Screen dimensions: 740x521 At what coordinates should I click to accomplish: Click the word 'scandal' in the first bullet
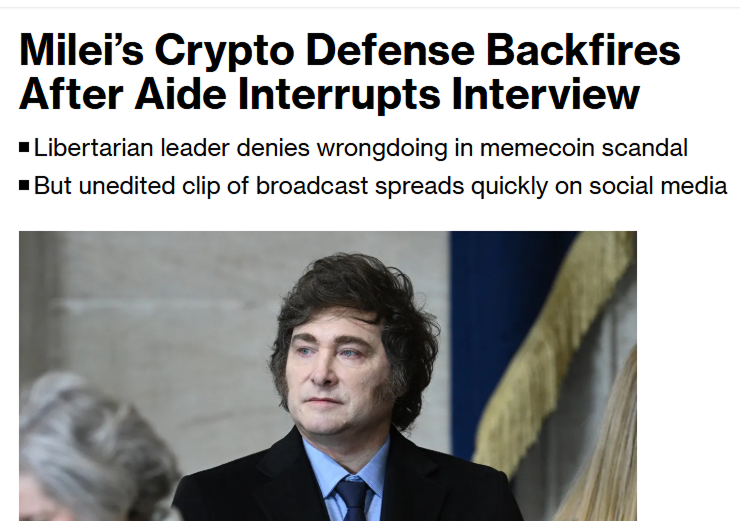coord(644,148)
